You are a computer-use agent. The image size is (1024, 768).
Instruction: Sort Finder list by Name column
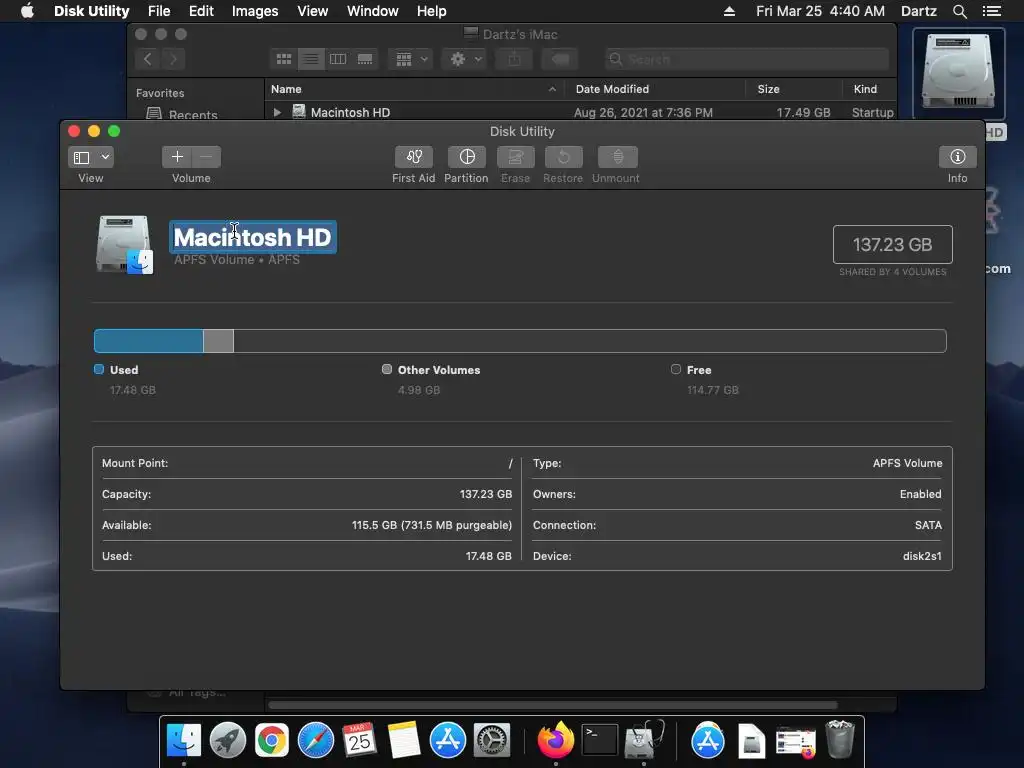415,89
